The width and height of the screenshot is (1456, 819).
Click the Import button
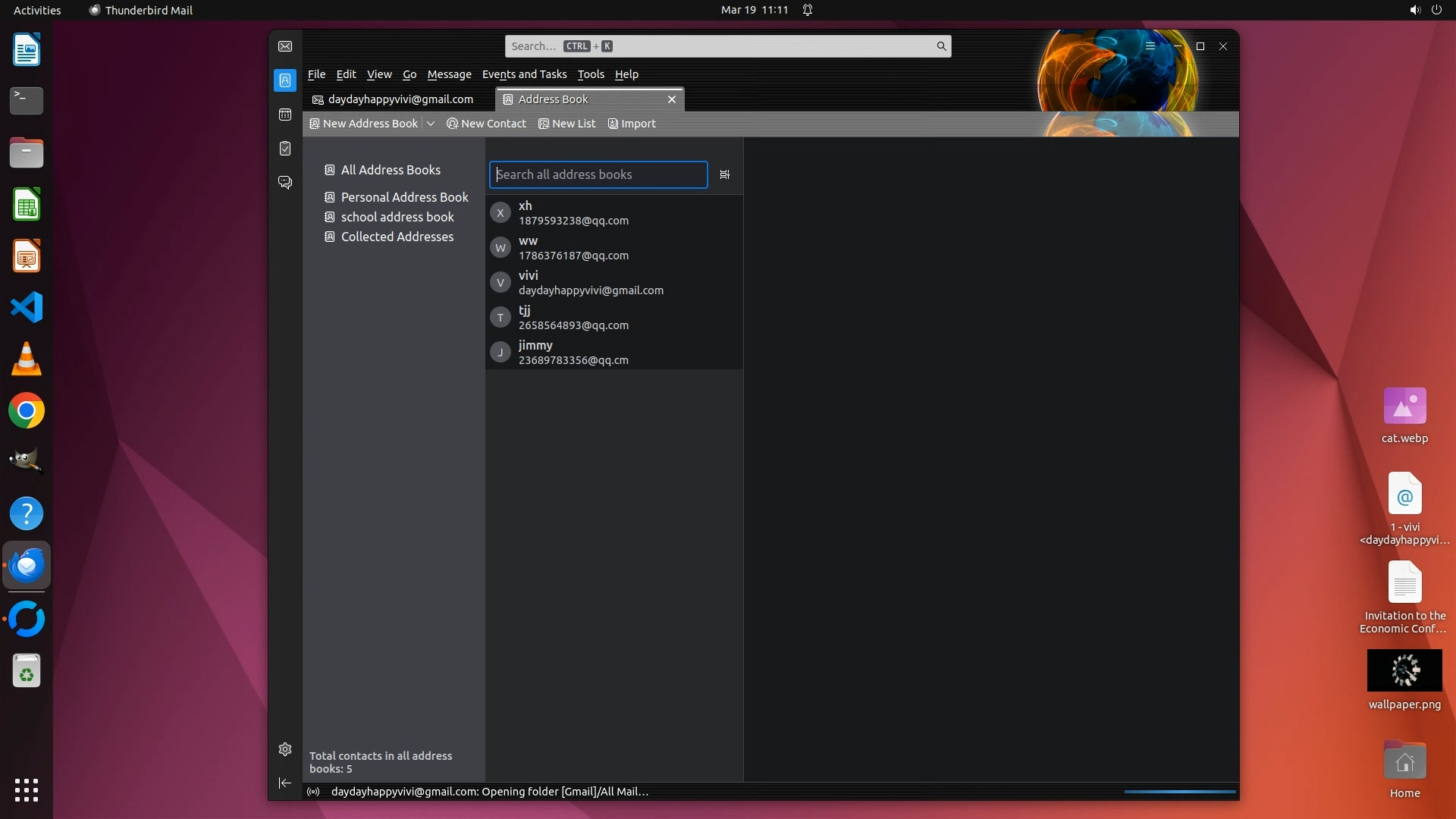632,124
